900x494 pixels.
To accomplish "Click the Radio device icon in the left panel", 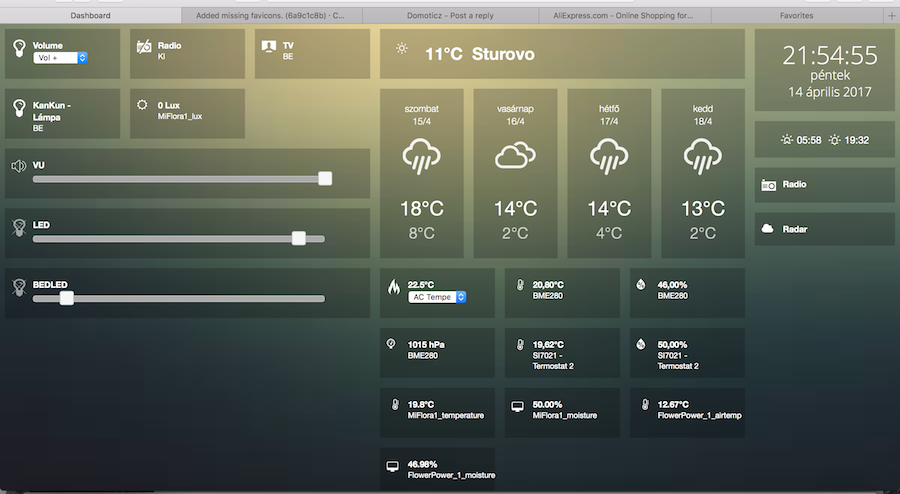I will tap(143, 47).
